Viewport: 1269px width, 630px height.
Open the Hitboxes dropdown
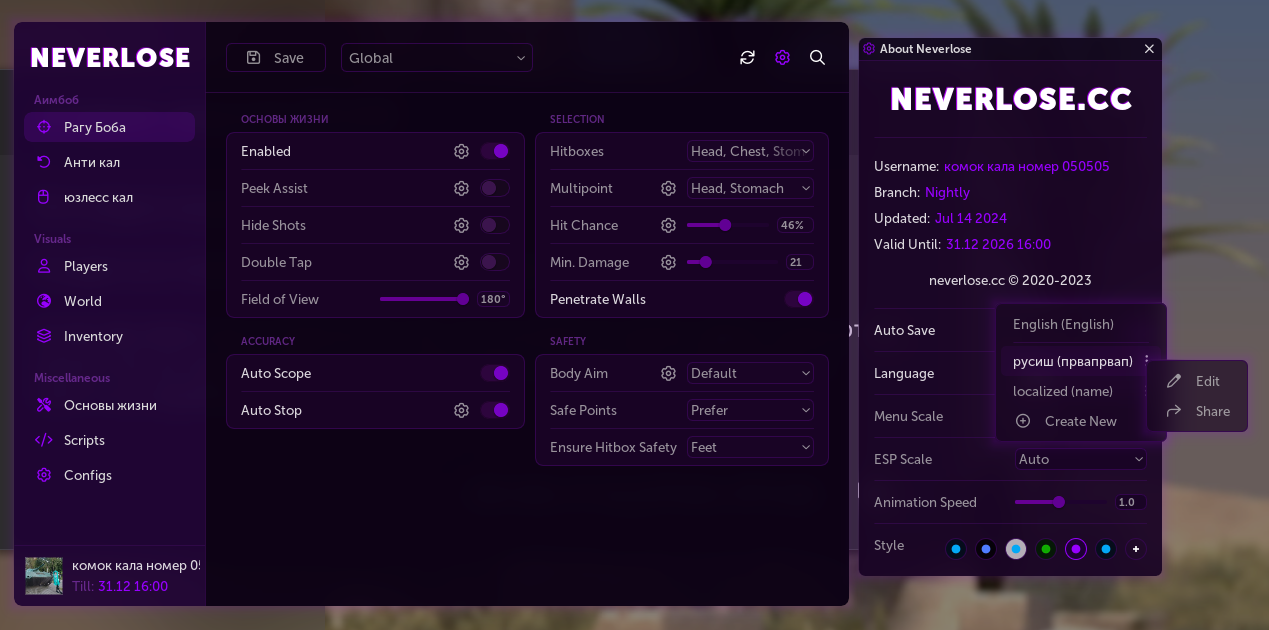(x=750, y=151)
